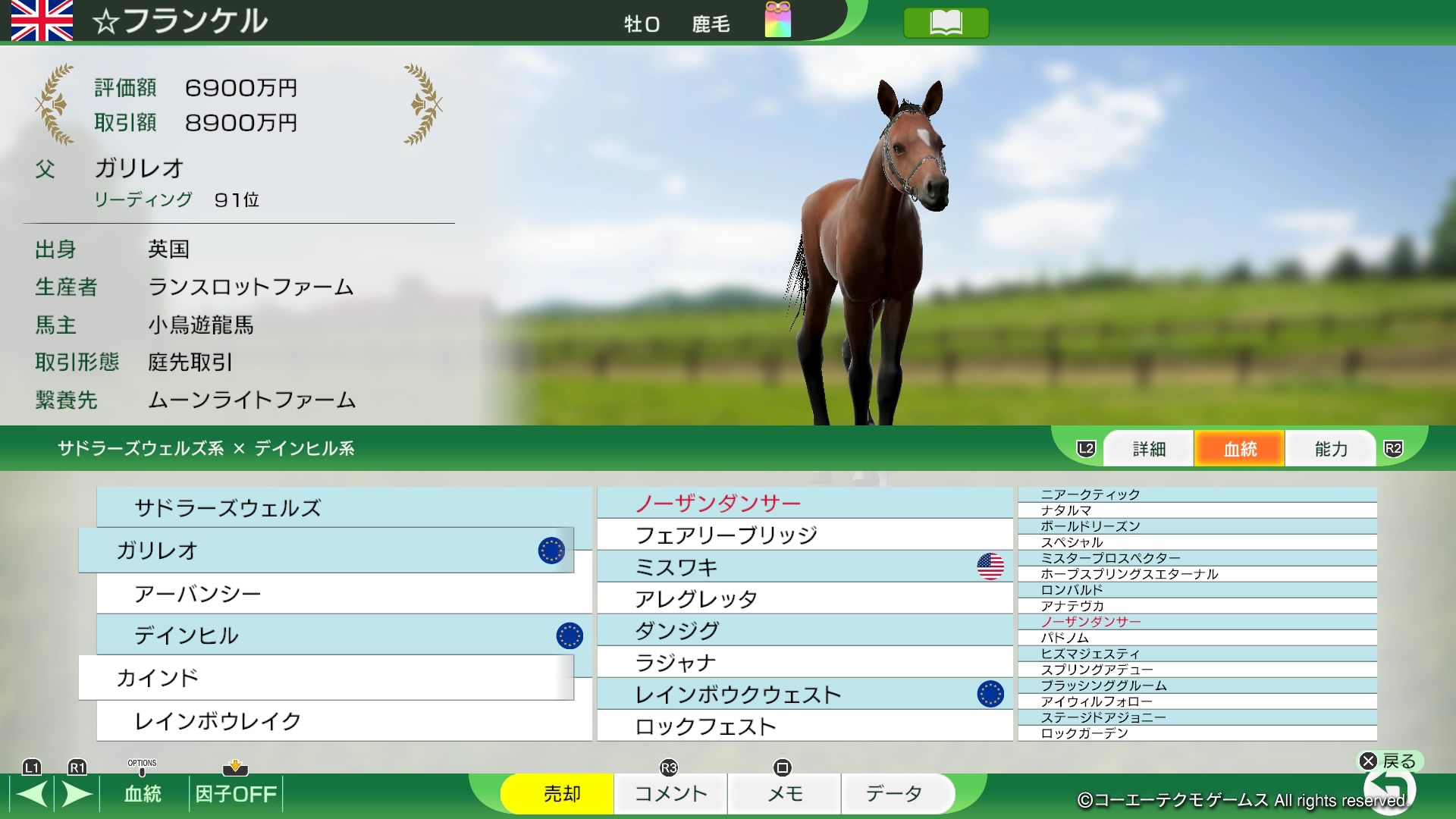Click the EU flag icon on デインヒル row
This screenshot has height=819, width=1456.
coord(570,635)
